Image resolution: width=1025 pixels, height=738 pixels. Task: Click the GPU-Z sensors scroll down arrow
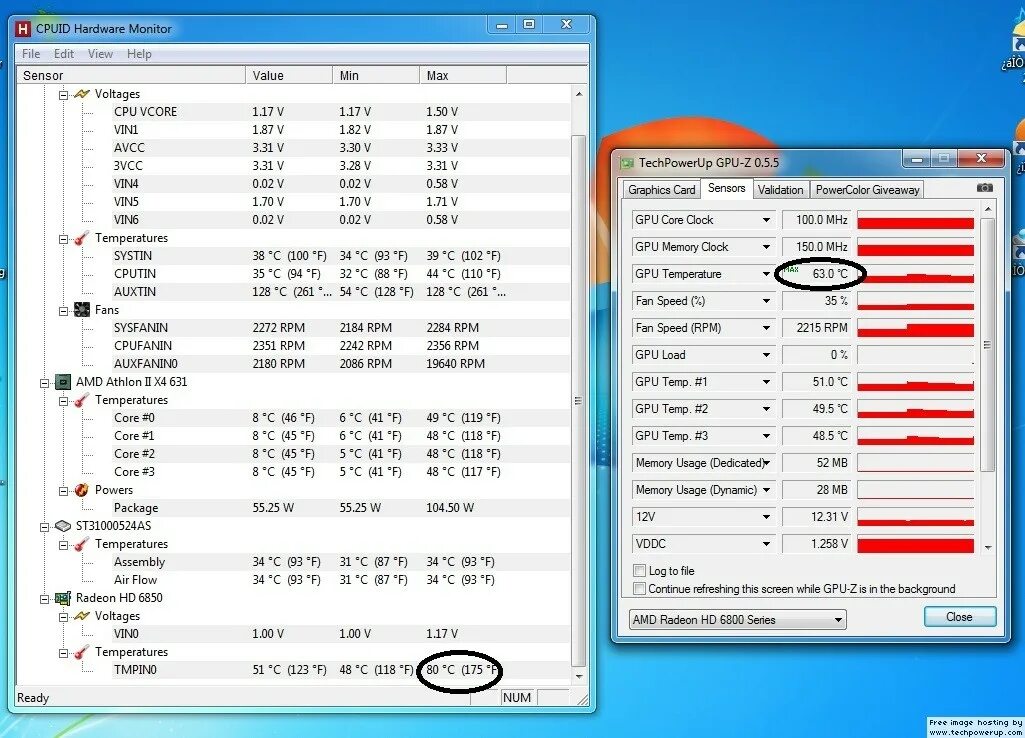(x=988, y=547)
